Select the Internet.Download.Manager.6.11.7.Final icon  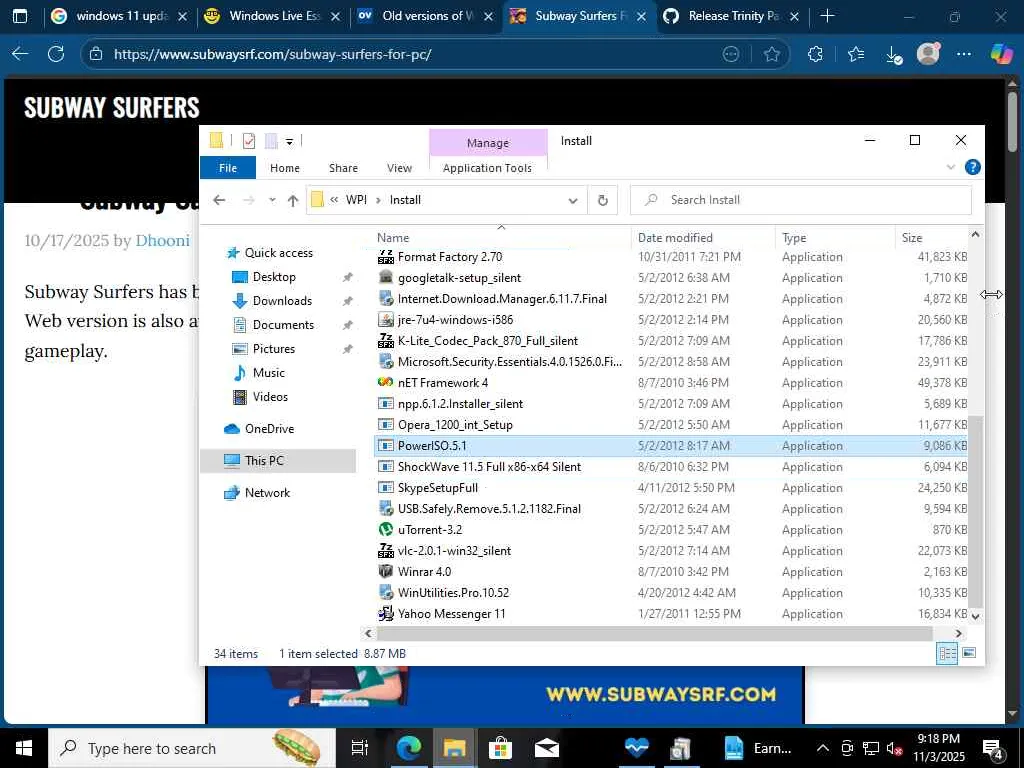(x=386, y=298)
